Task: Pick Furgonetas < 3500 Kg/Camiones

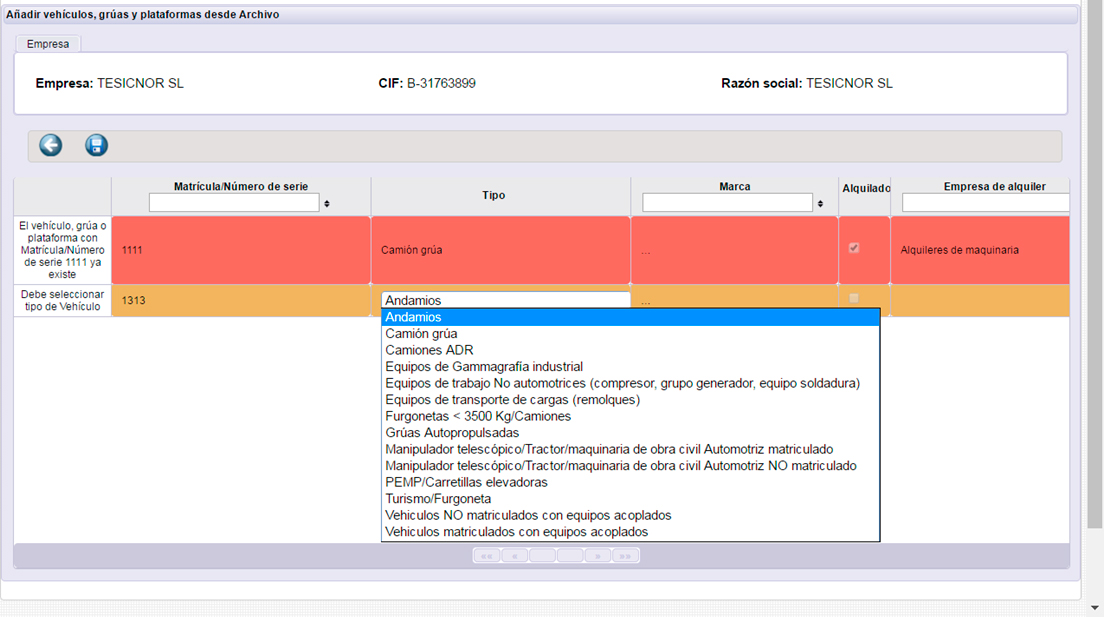Action: click(x=630, y=416)
